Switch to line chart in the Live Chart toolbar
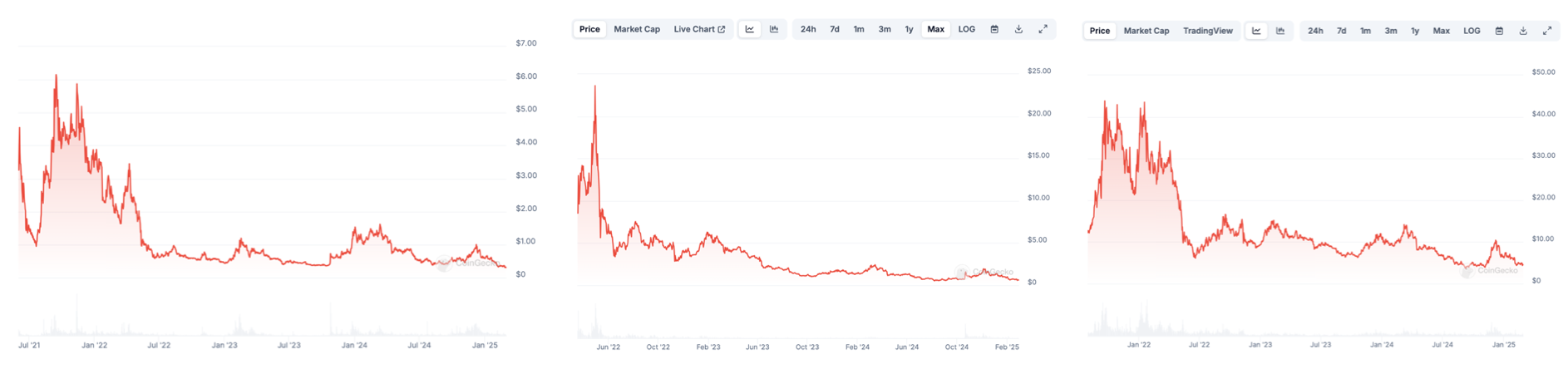Viewport: 1568px width, 369px height. click(x=750, y=29)
